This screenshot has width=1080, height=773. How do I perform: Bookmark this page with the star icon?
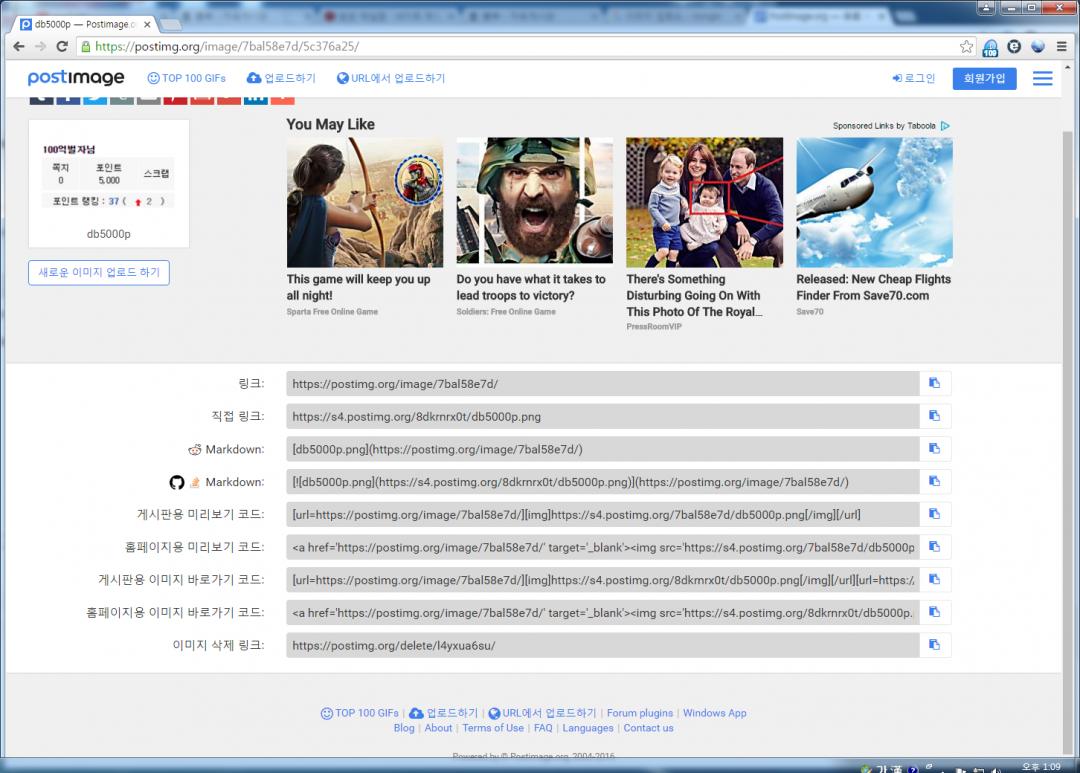(966, 46)
